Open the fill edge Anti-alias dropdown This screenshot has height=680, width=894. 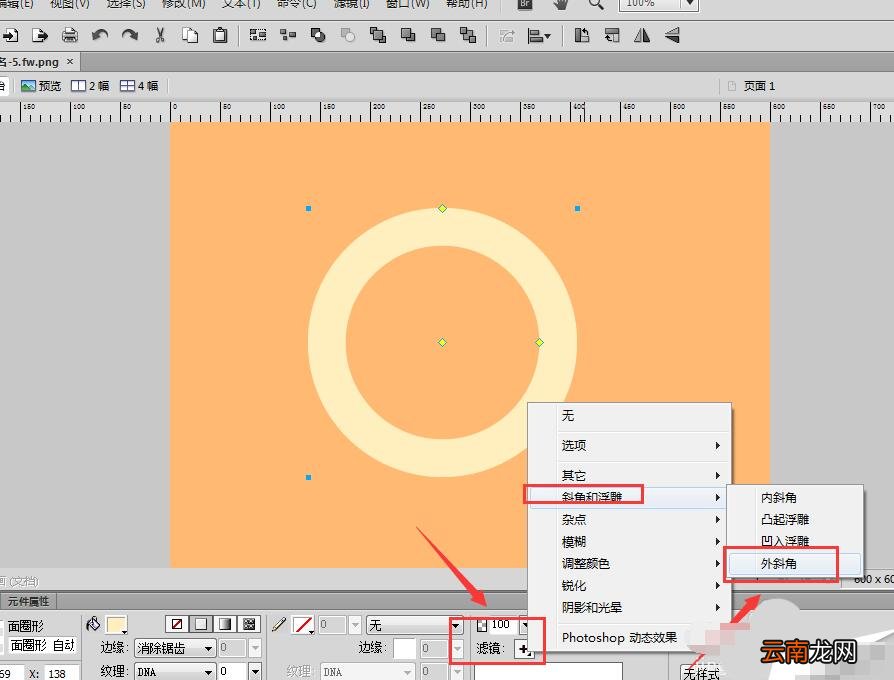pos(175,648)
